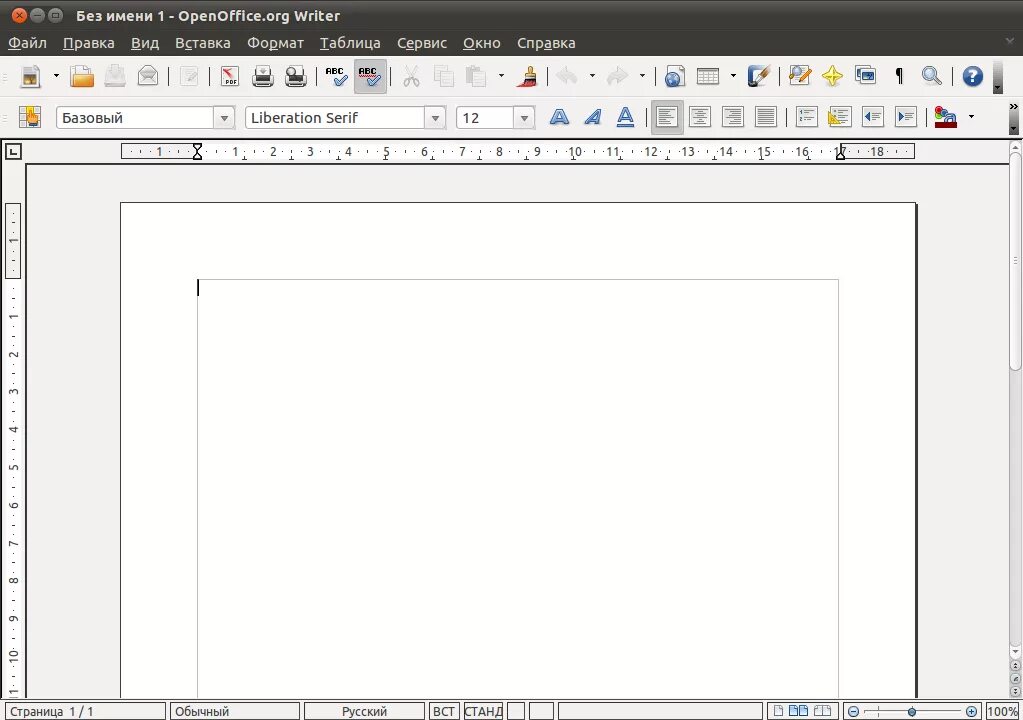Screen dimensions: 1023x720
Task: Decrease paragraph indent
Action: point(873,117)
